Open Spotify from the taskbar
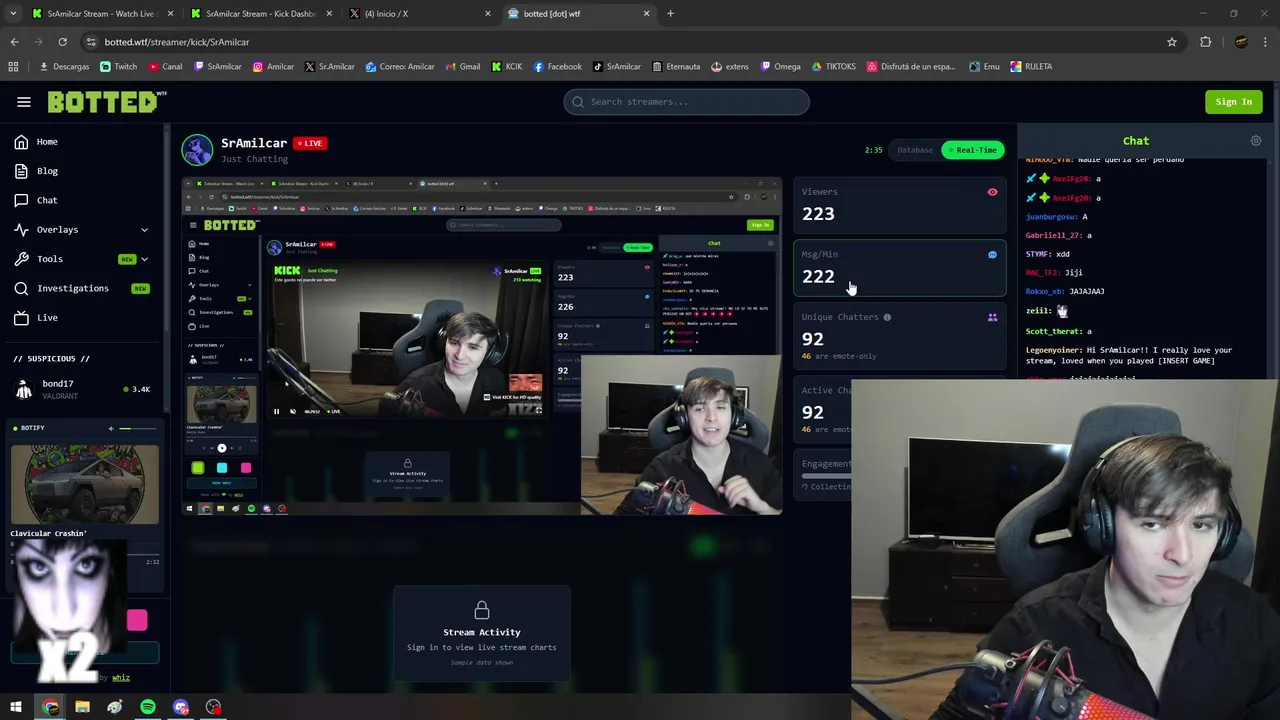Image resolution: width=1280 pixels, height=720 pixels. [148, 707]
